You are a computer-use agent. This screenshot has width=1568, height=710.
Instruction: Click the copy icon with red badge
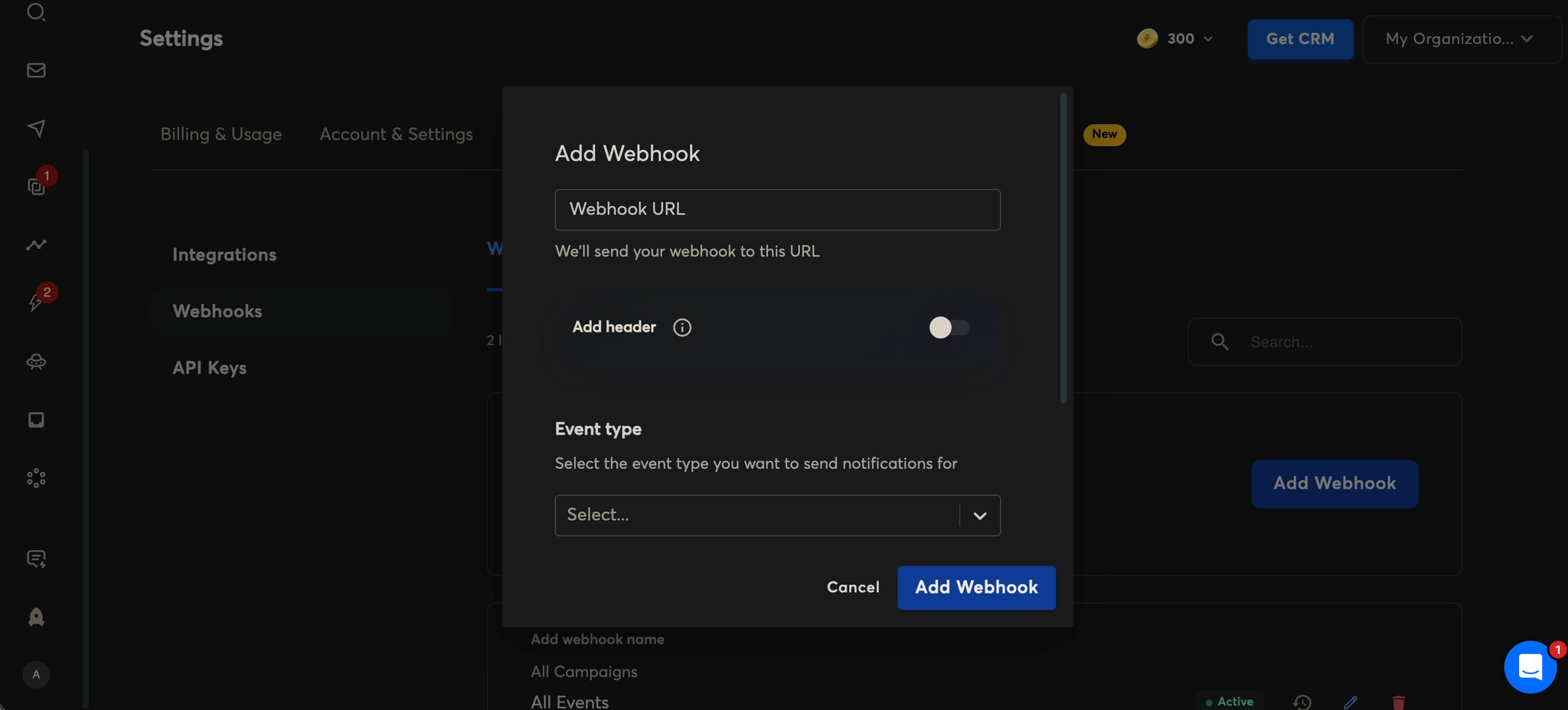tap(36, 186)
